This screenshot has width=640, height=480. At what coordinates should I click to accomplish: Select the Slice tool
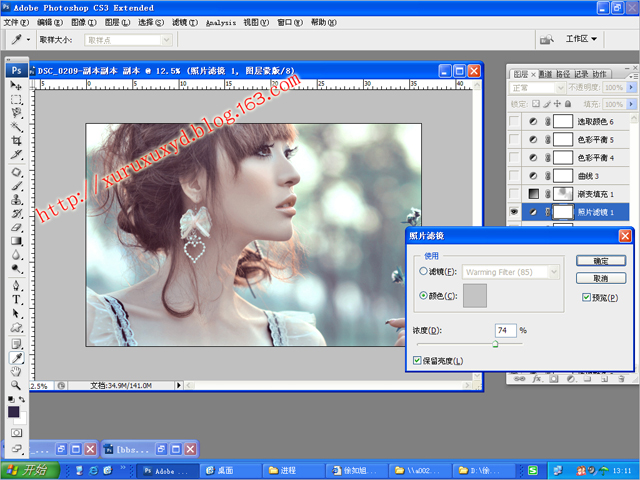click(x=16, y=155)
